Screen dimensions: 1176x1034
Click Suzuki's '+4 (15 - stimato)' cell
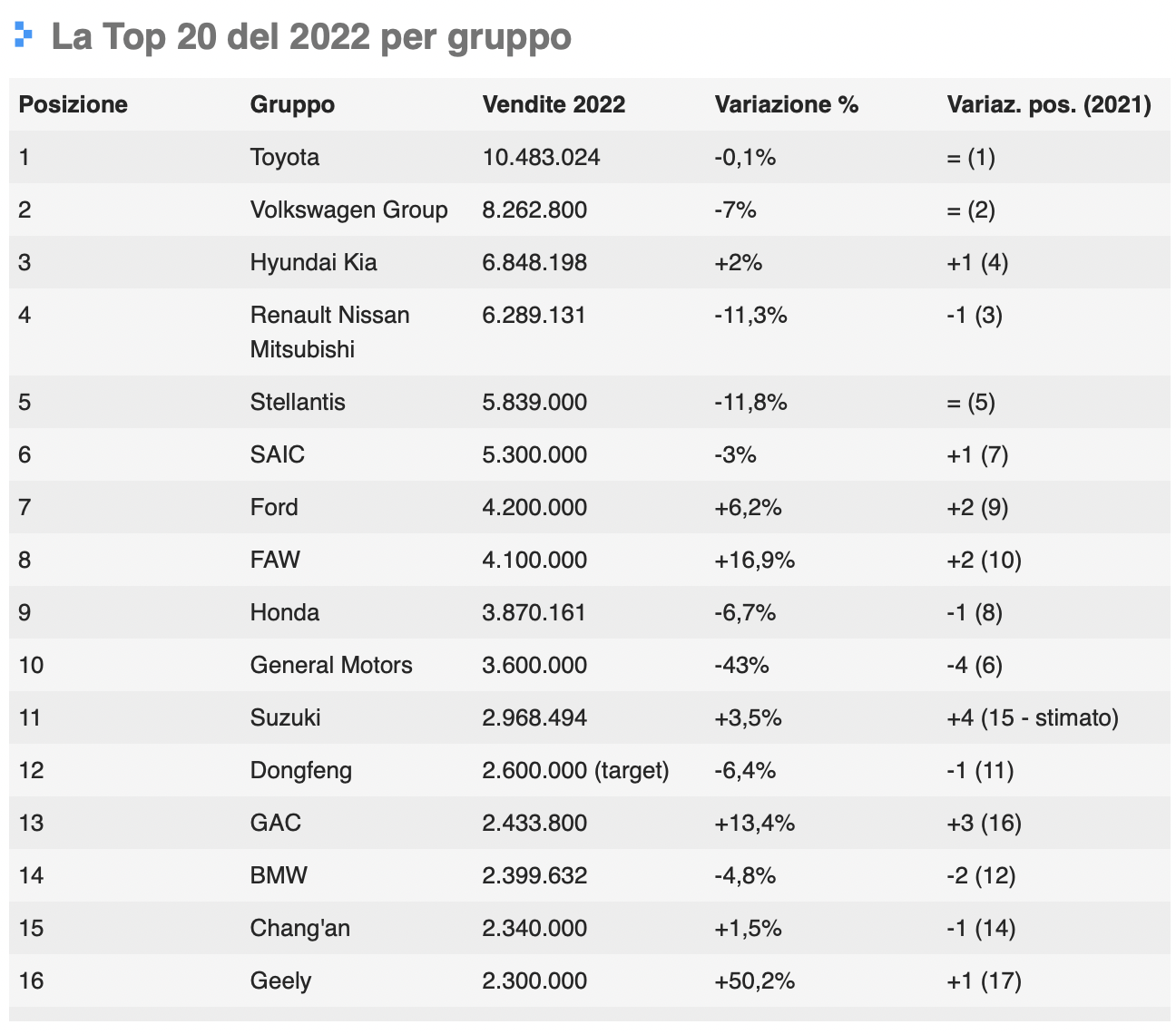click(x=1032, y=717)
